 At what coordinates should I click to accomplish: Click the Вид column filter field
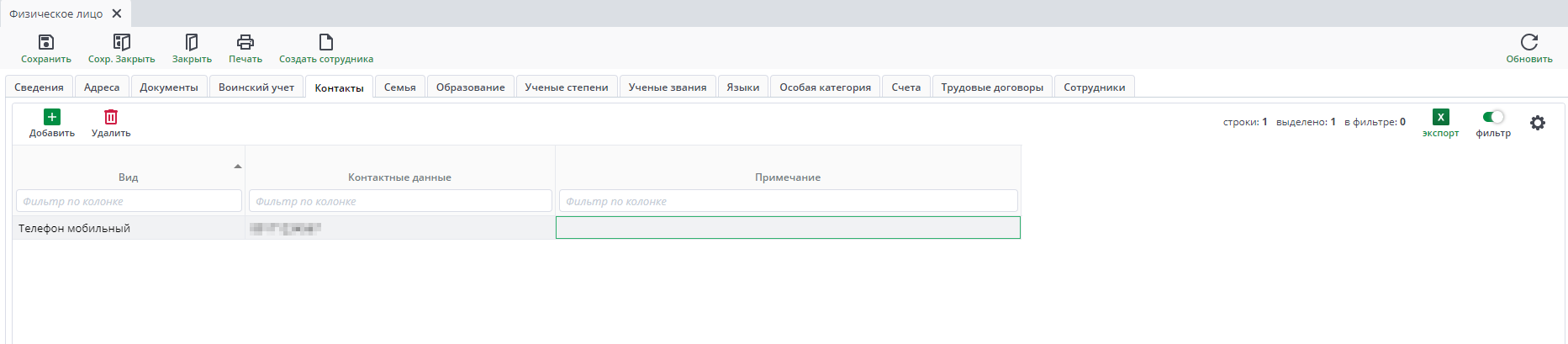pos(129,201)
